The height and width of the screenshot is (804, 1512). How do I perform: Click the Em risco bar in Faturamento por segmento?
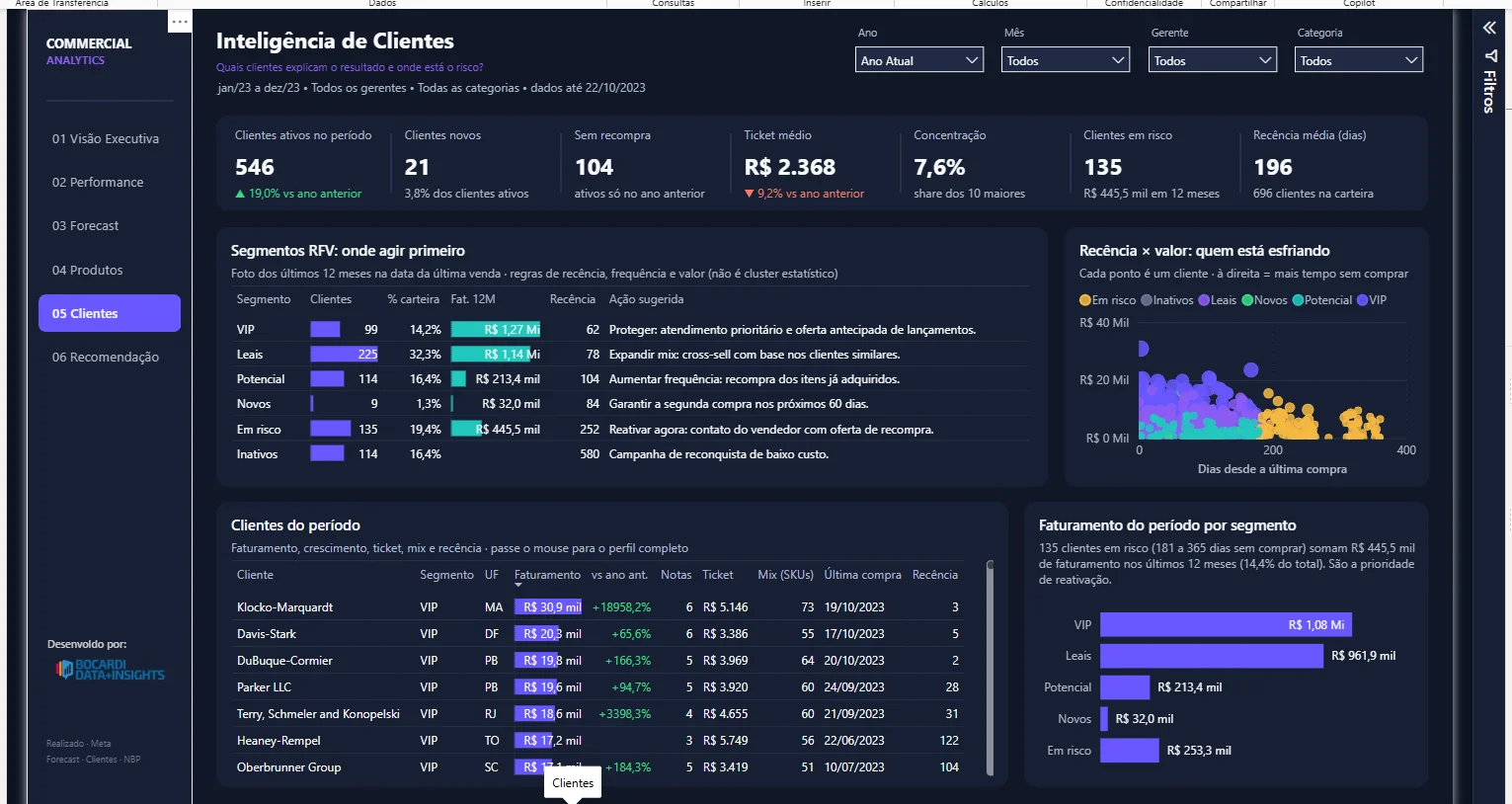coord(1130,751)
